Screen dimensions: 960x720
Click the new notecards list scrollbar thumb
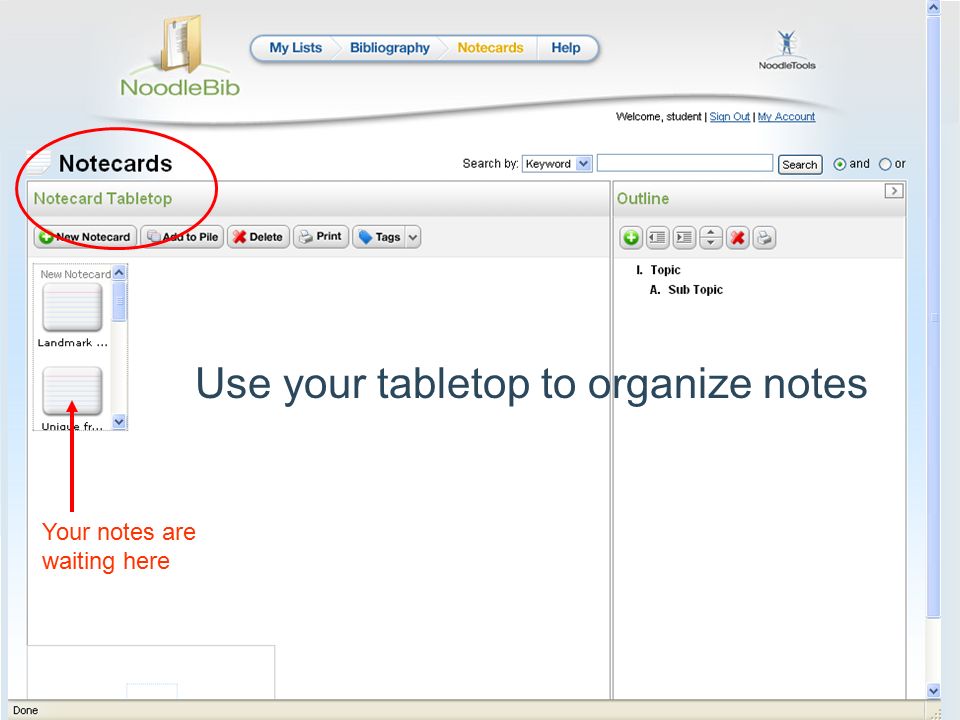(119, 301)
